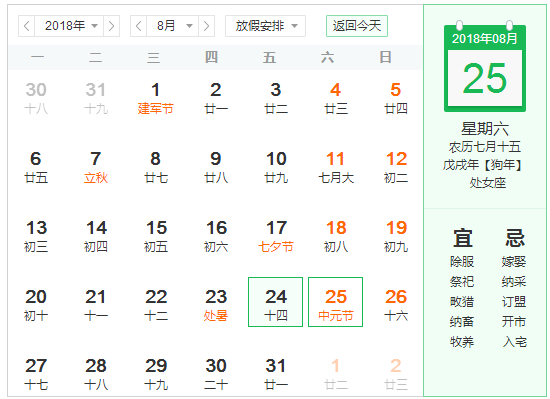The height and width of the screenshot is (399, 550).
Task: Select greyed September 2 廿三
Action: coord(396,374)
